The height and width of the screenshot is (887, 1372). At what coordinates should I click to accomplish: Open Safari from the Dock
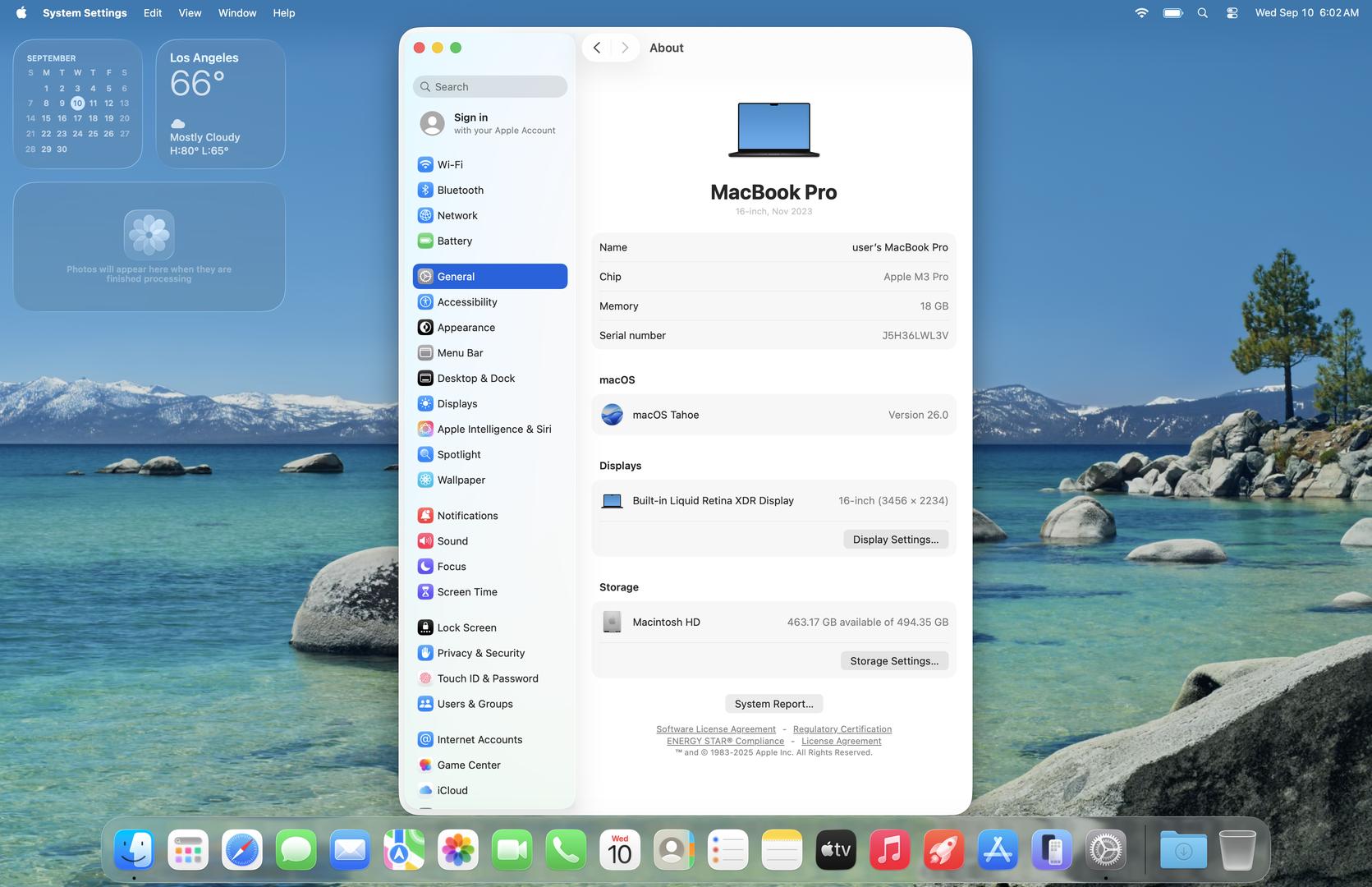tap(242, 849)
